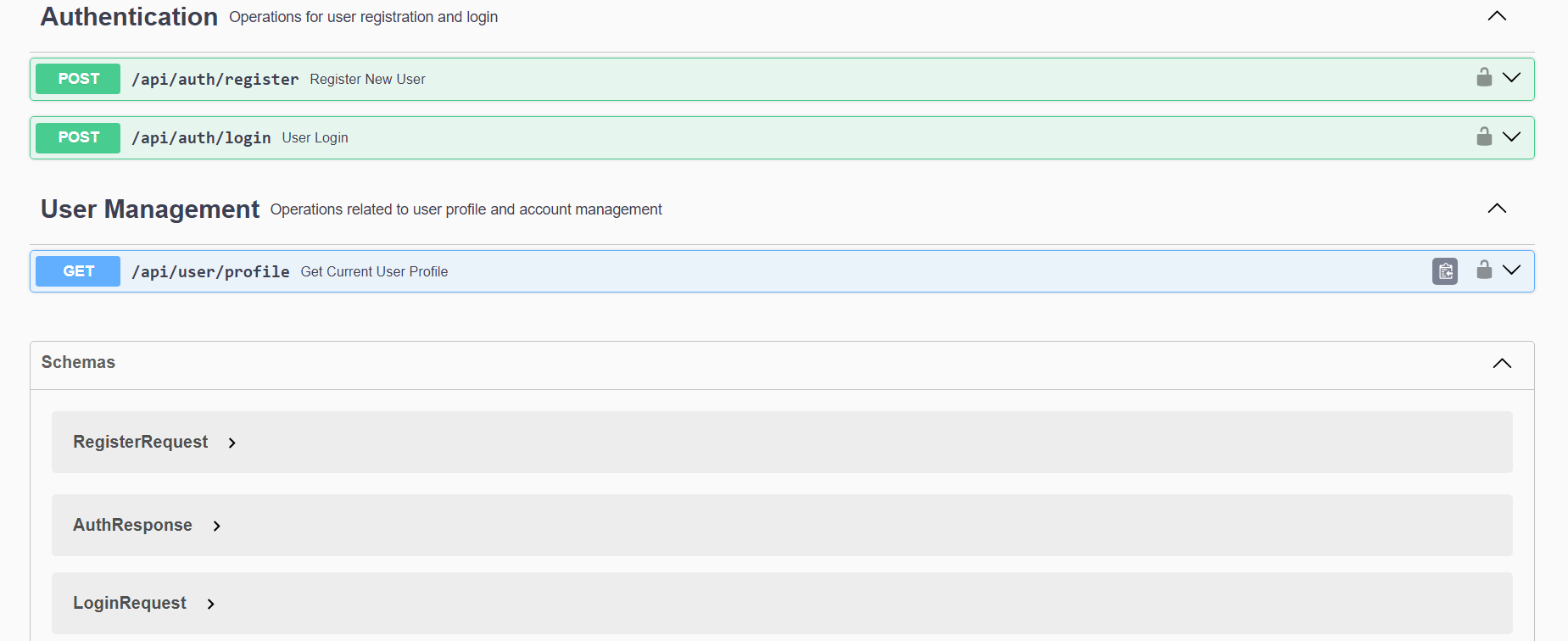Click the GET badge for user profile
This screenshot has width=1568, height=641.
[x=78, y=271]
